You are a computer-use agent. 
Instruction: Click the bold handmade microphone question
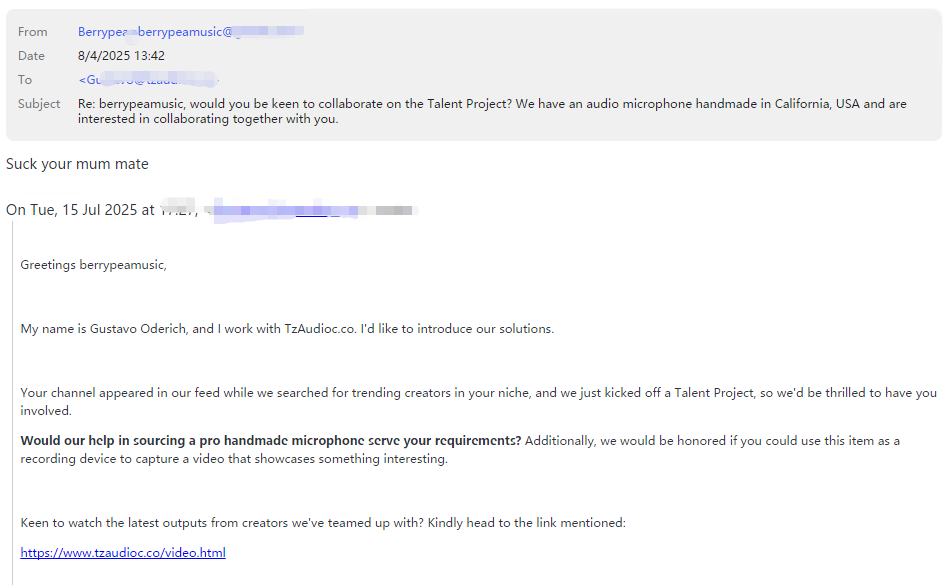(x=271, y=441)
